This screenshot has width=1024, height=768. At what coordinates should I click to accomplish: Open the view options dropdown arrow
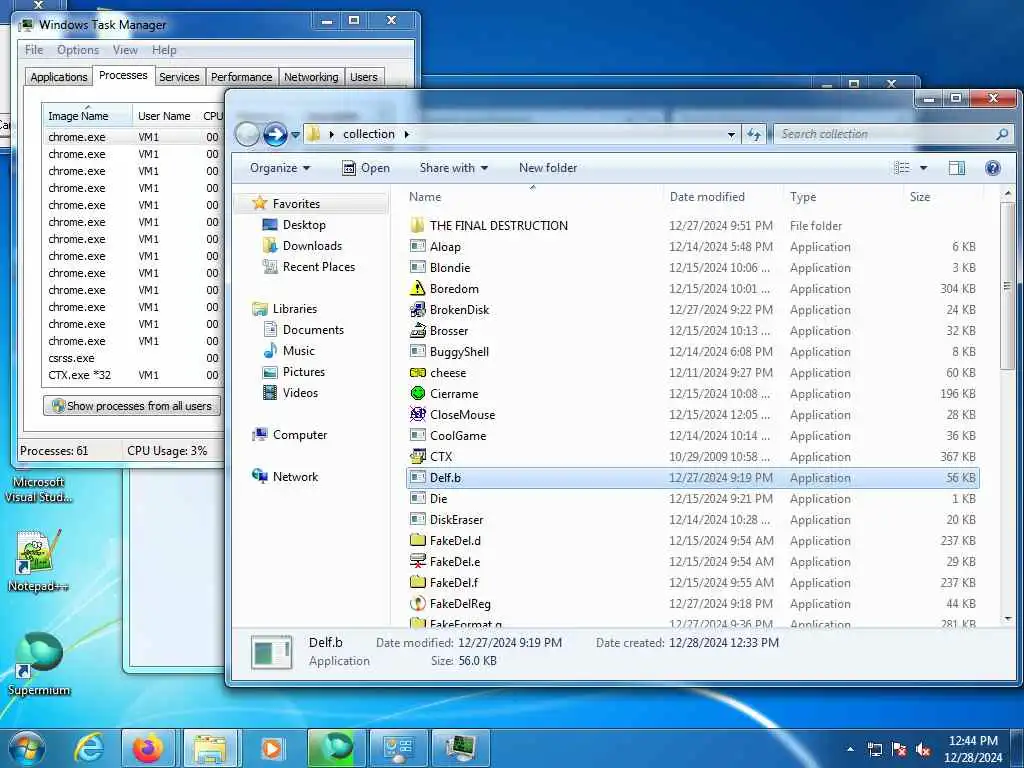[x=923, y=168]
